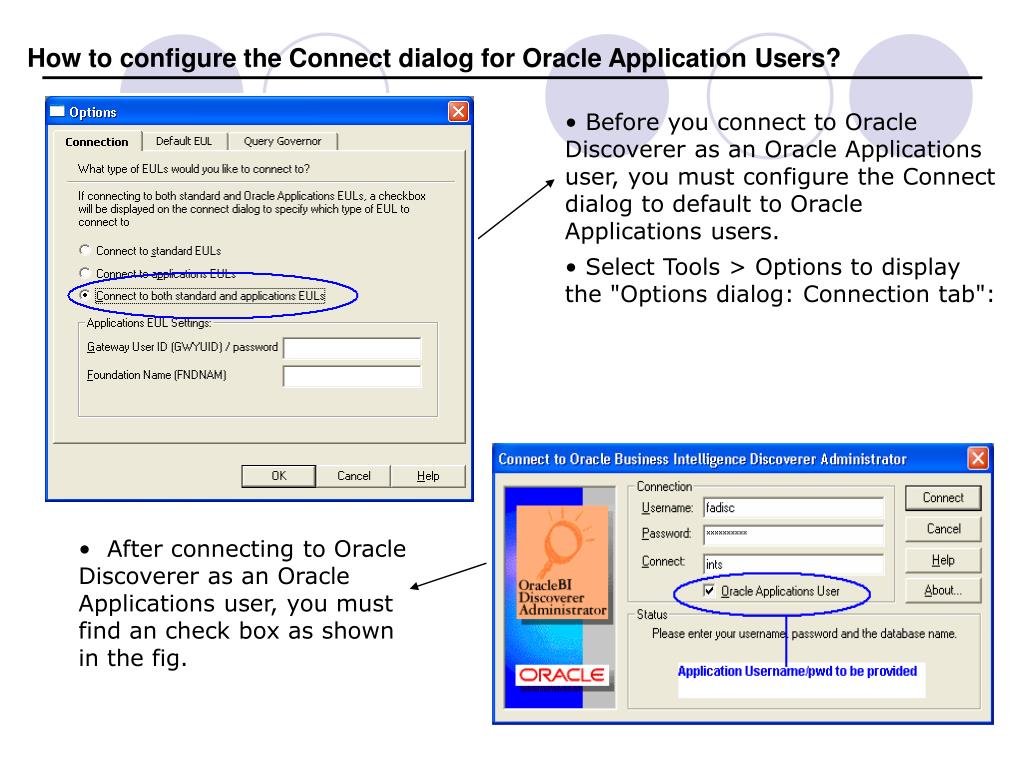The image size is (1024, 768).
Task: Click OK in the Options dialog
Action: coord(279,476)
